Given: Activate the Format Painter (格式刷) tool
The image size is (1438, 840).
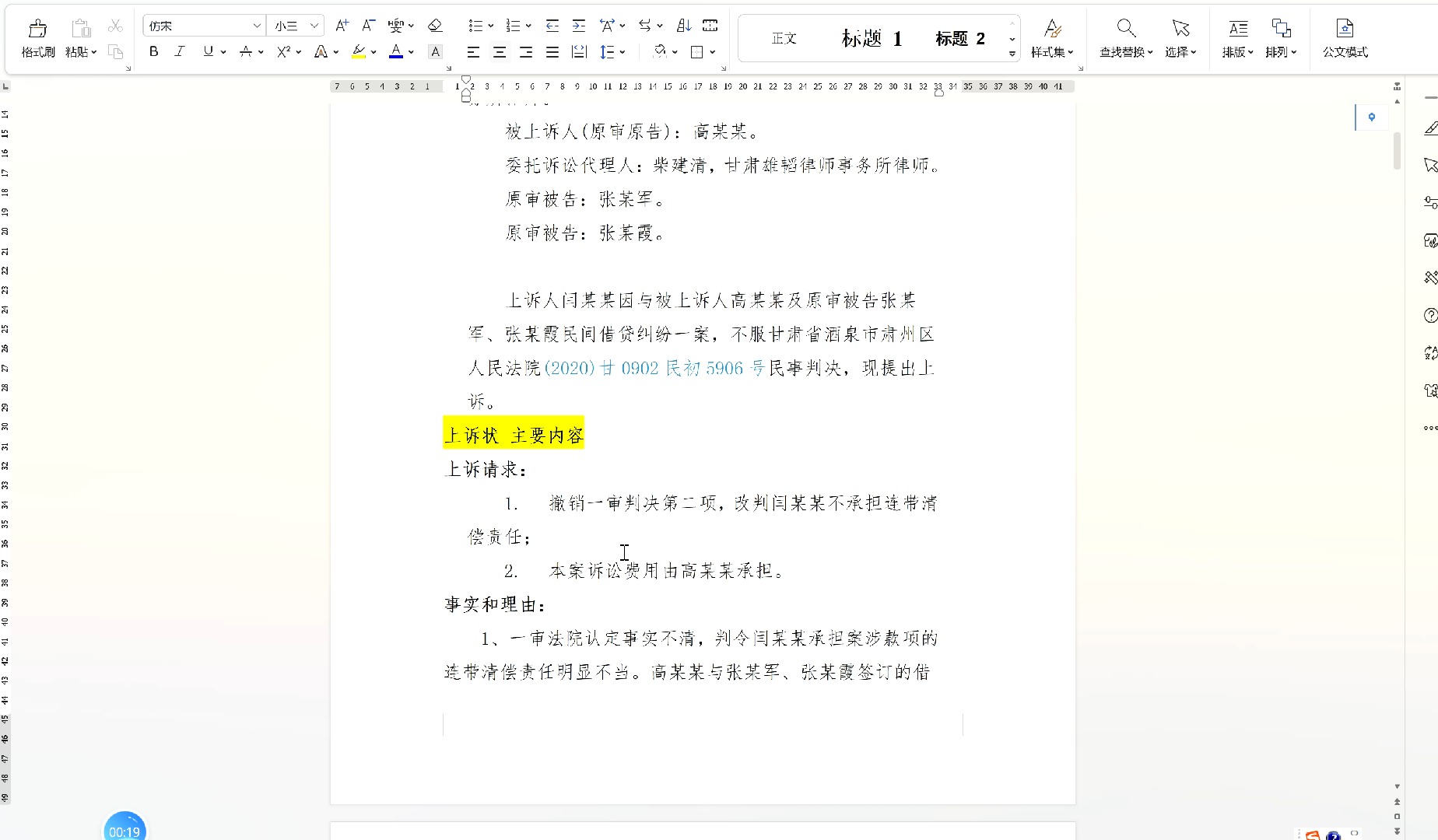Looking at the screenshot, I should 37,39.
